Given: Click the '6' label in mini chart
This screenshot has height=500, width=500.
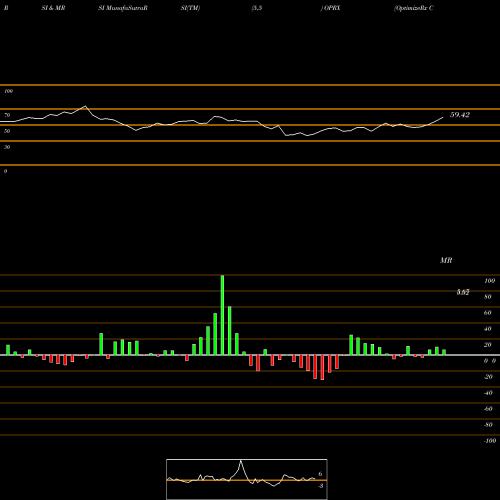Looking at the screenshot, I should (x=320, y=474).
